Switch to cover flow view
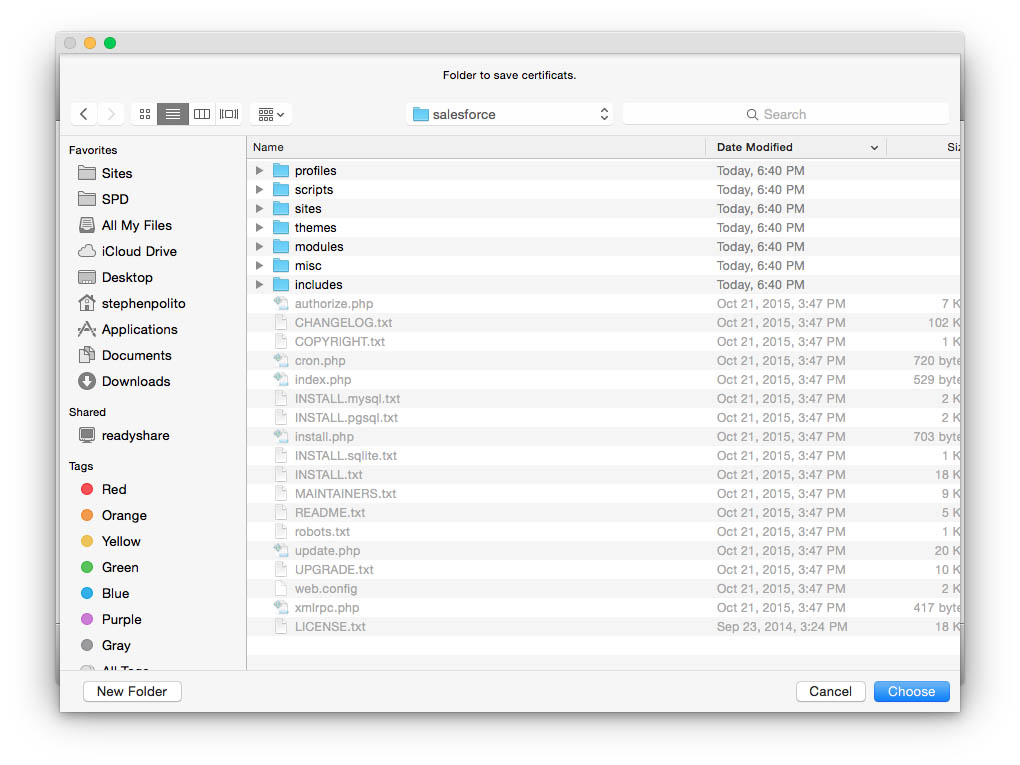This screenshot has height=765, width=1020. 229,114
